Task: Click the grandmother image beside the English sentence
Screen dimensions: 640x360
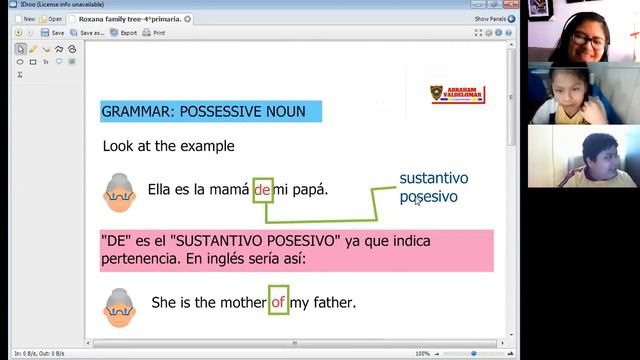Action: 119,308
